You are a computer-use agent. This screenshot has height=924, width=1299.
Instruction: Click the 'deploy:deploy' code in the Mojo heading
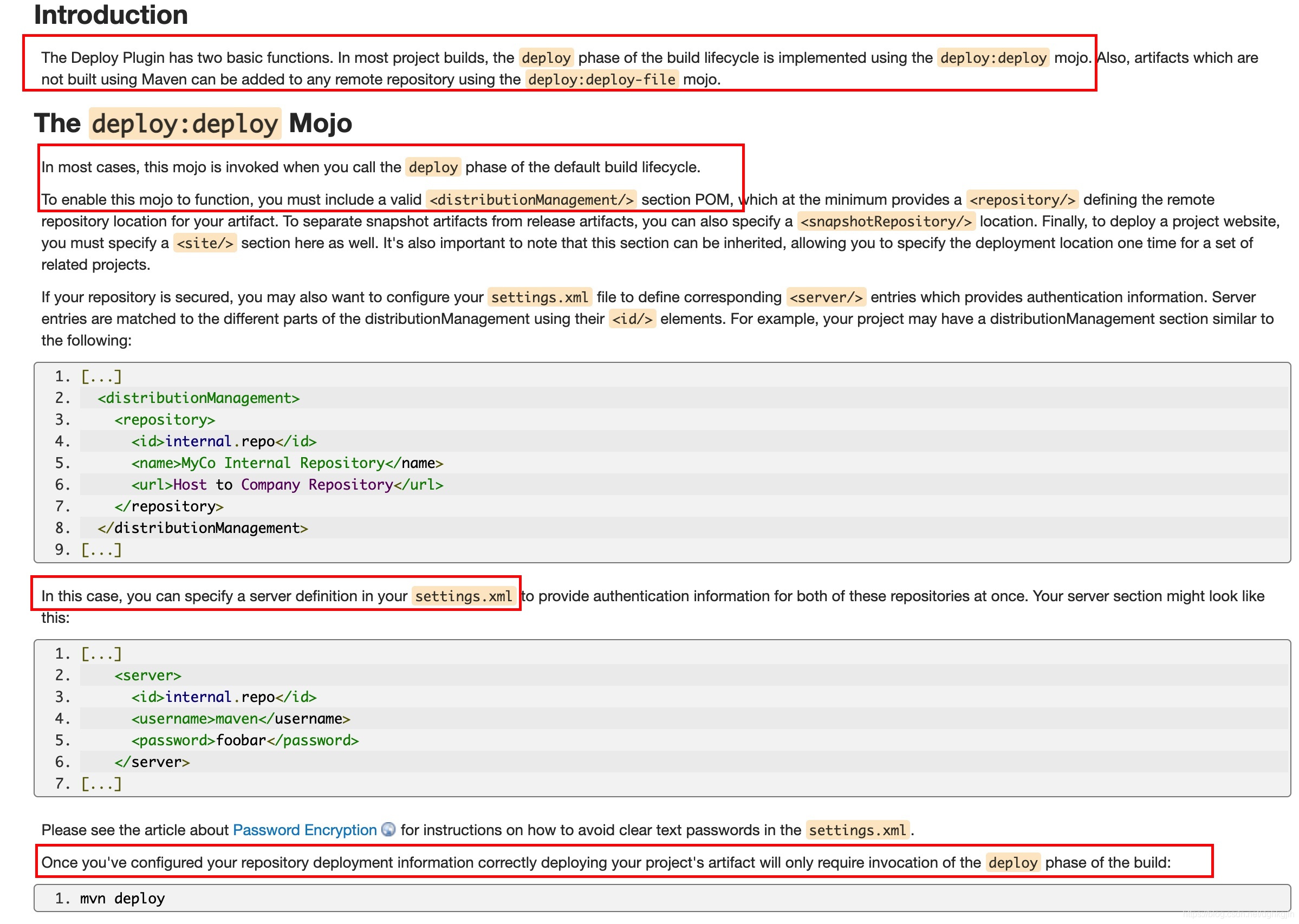click(185, 123)
